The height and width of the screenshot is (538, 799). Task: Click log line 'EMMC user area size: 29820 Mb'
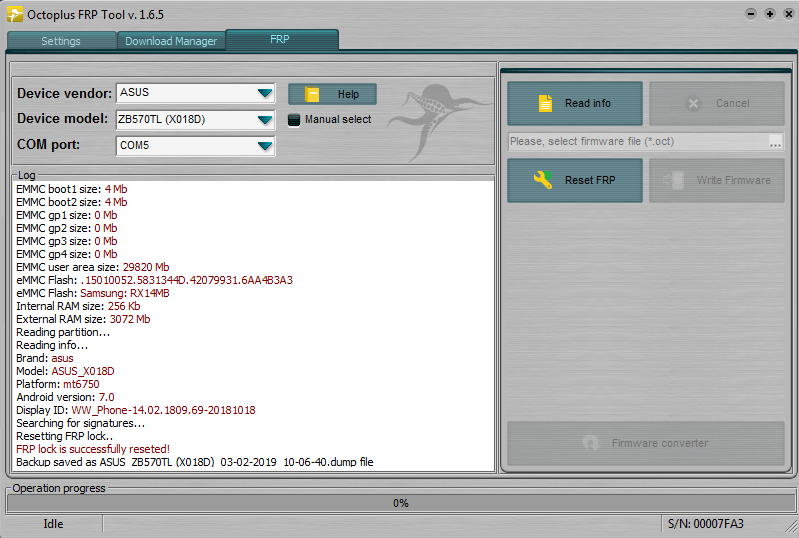pyautogui.click(x=92, y=267)
